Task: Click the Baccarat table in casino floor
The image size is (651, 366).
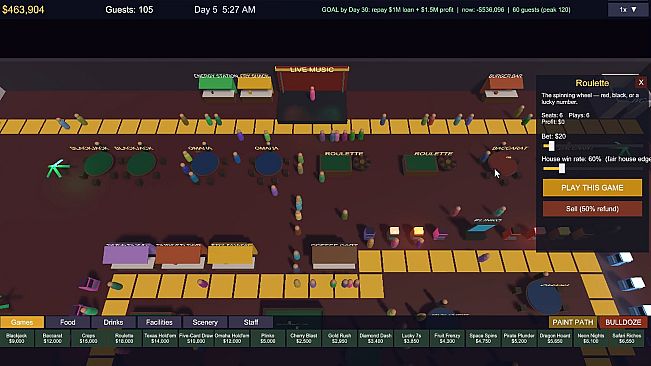Action: click(503, 163)
